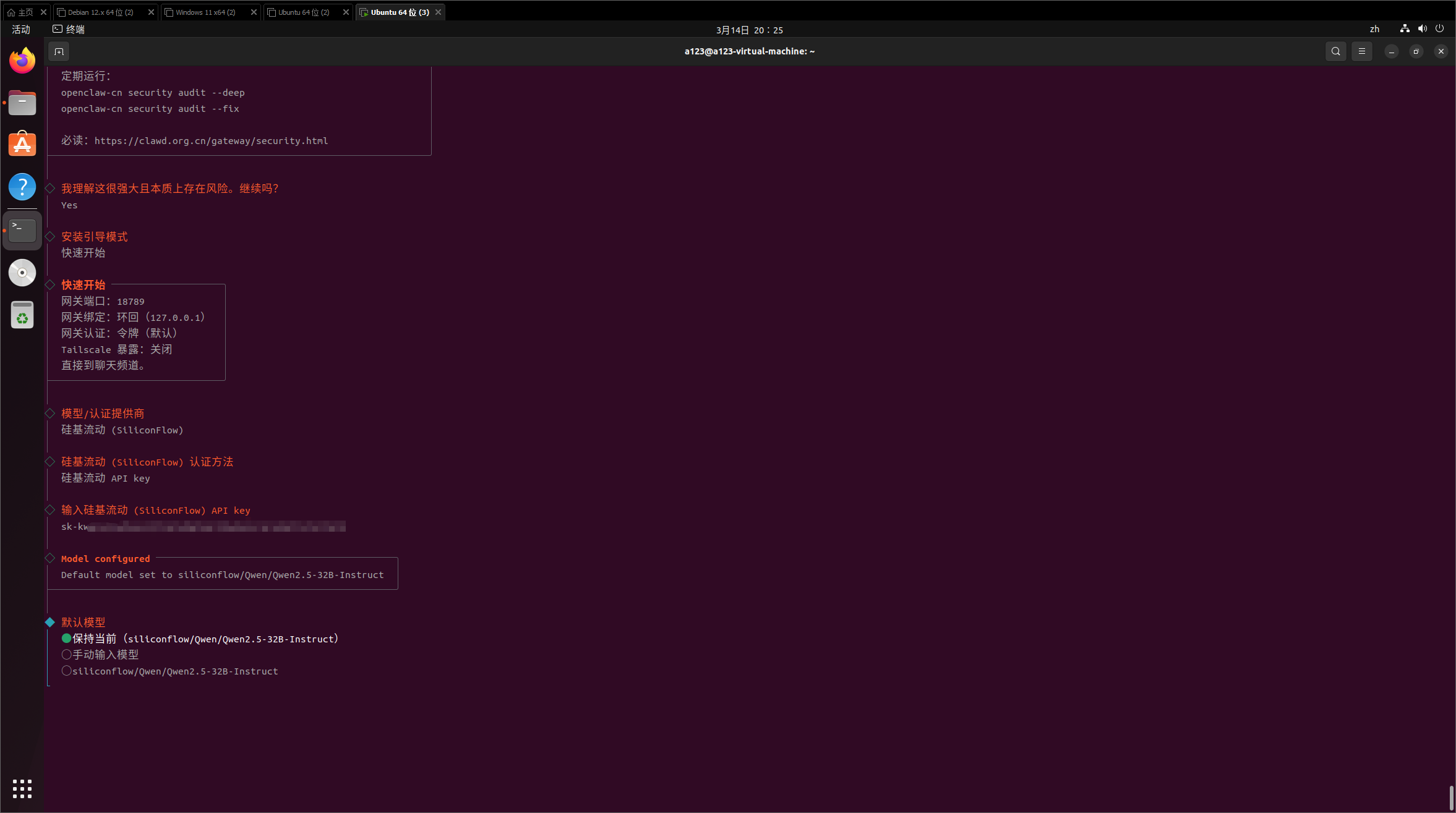
Task: Show all applications grid
Action: tap(22, 788)
